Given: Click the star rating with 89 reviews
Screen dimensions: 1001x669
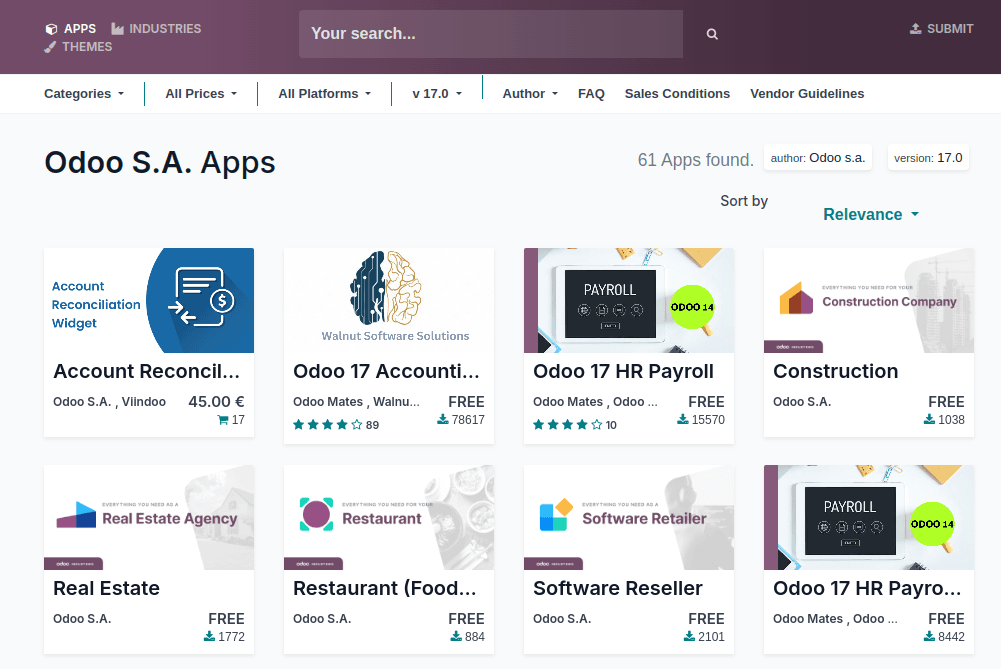Looking at the screenshot, I should coord(336,425).
